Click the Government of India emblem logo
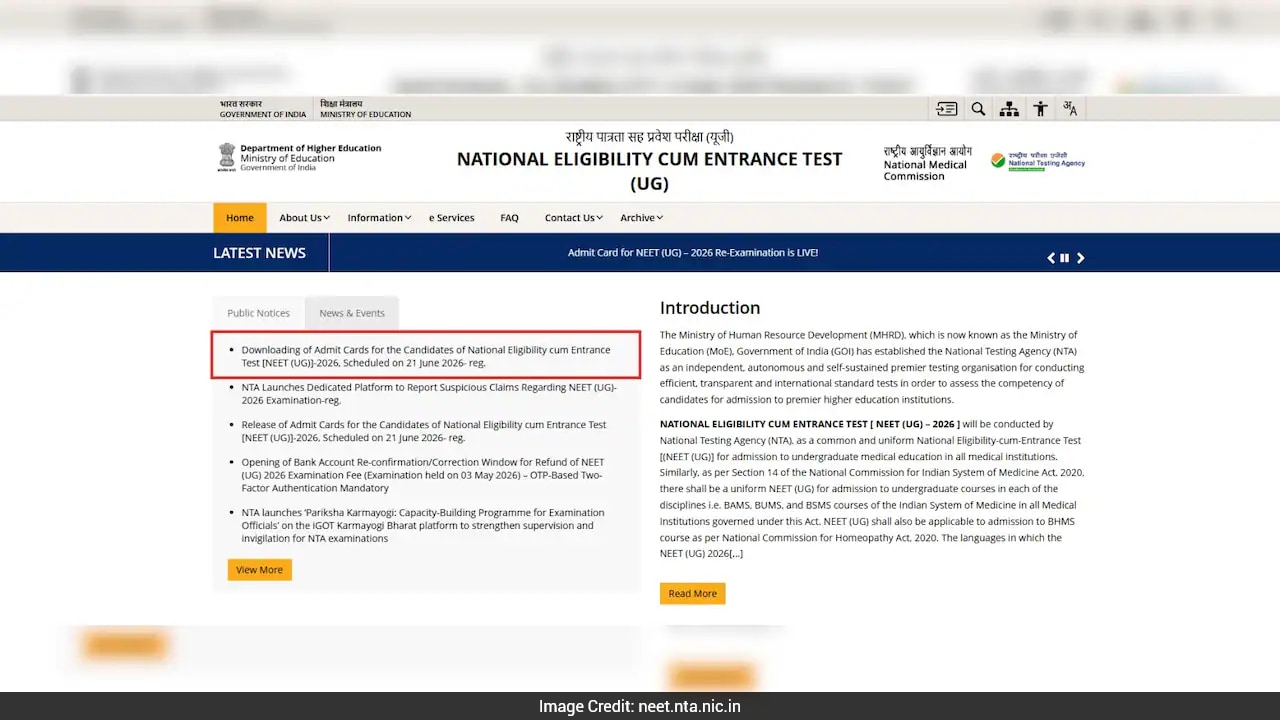 (x=227, y=157)
